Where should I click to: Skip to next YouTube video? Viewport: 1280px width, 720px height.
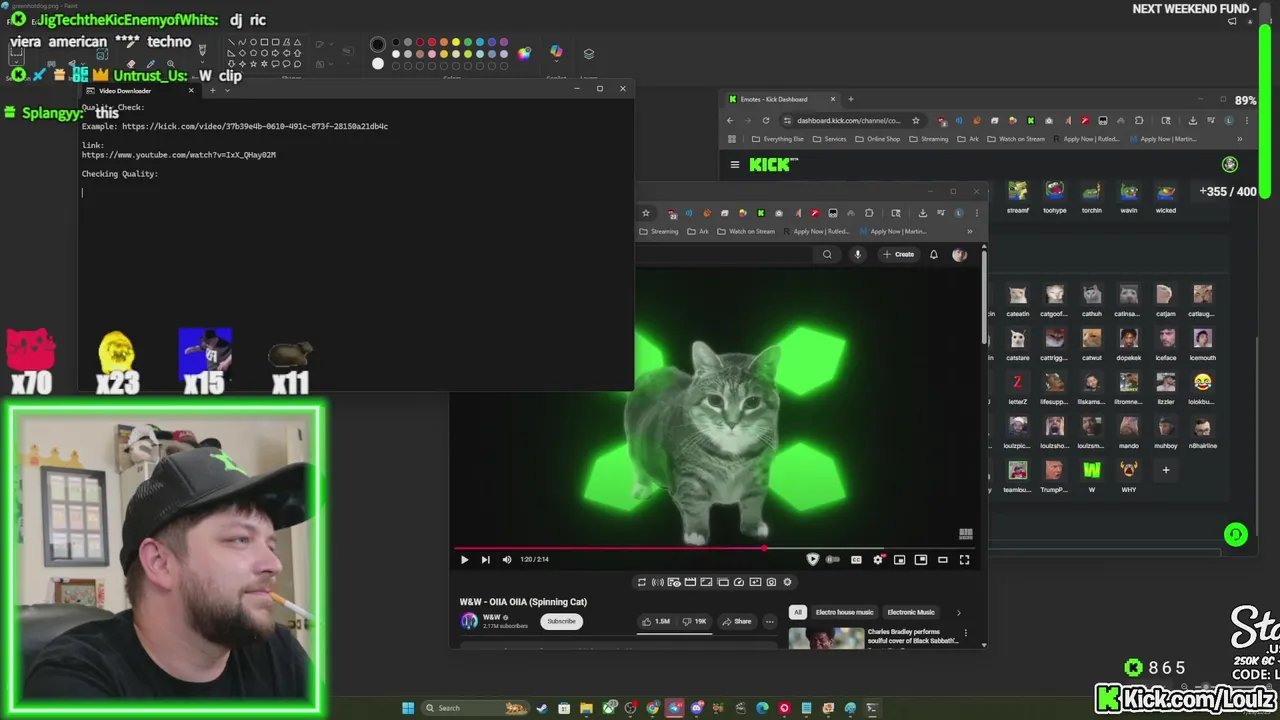click(486, 560)
